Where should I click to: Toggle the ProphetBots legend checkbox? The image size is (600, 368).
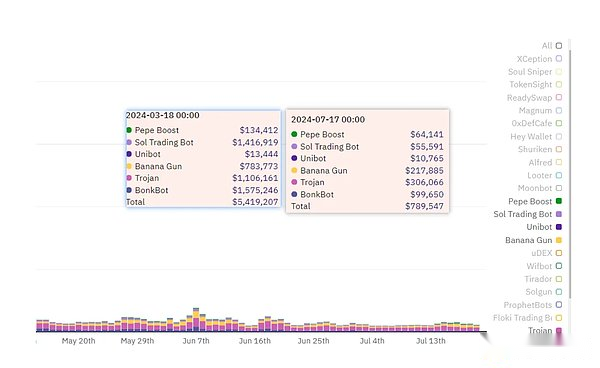point(559,304)
